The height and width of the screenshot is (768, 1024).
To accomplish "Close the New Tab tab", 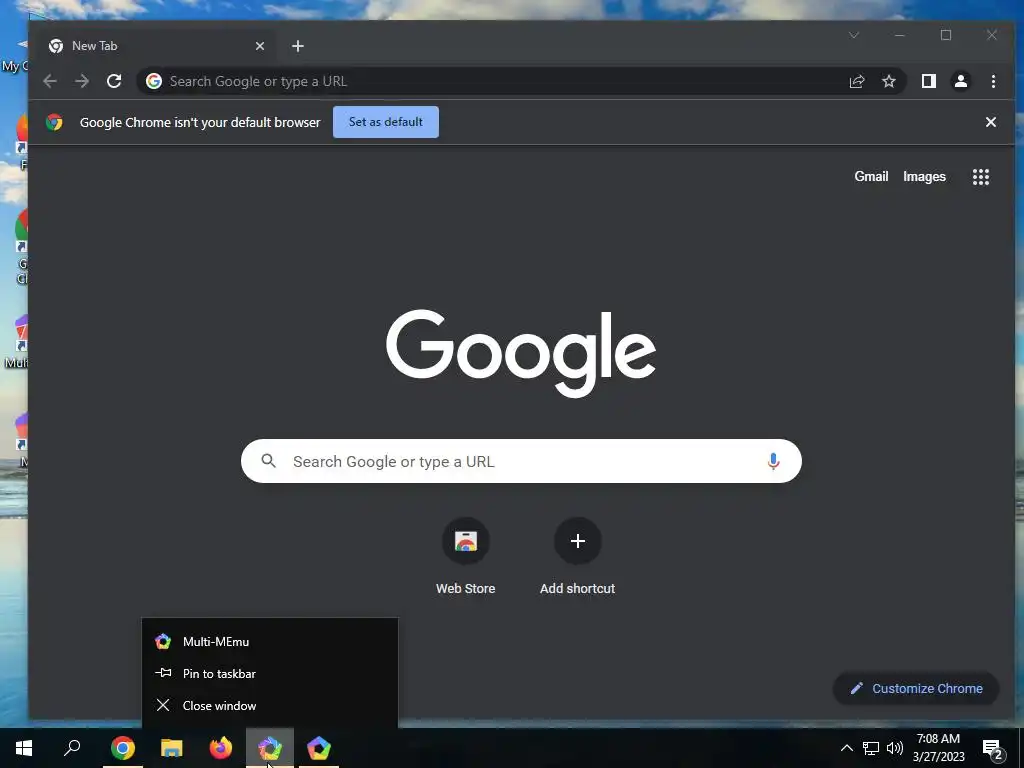I will 260,46.
